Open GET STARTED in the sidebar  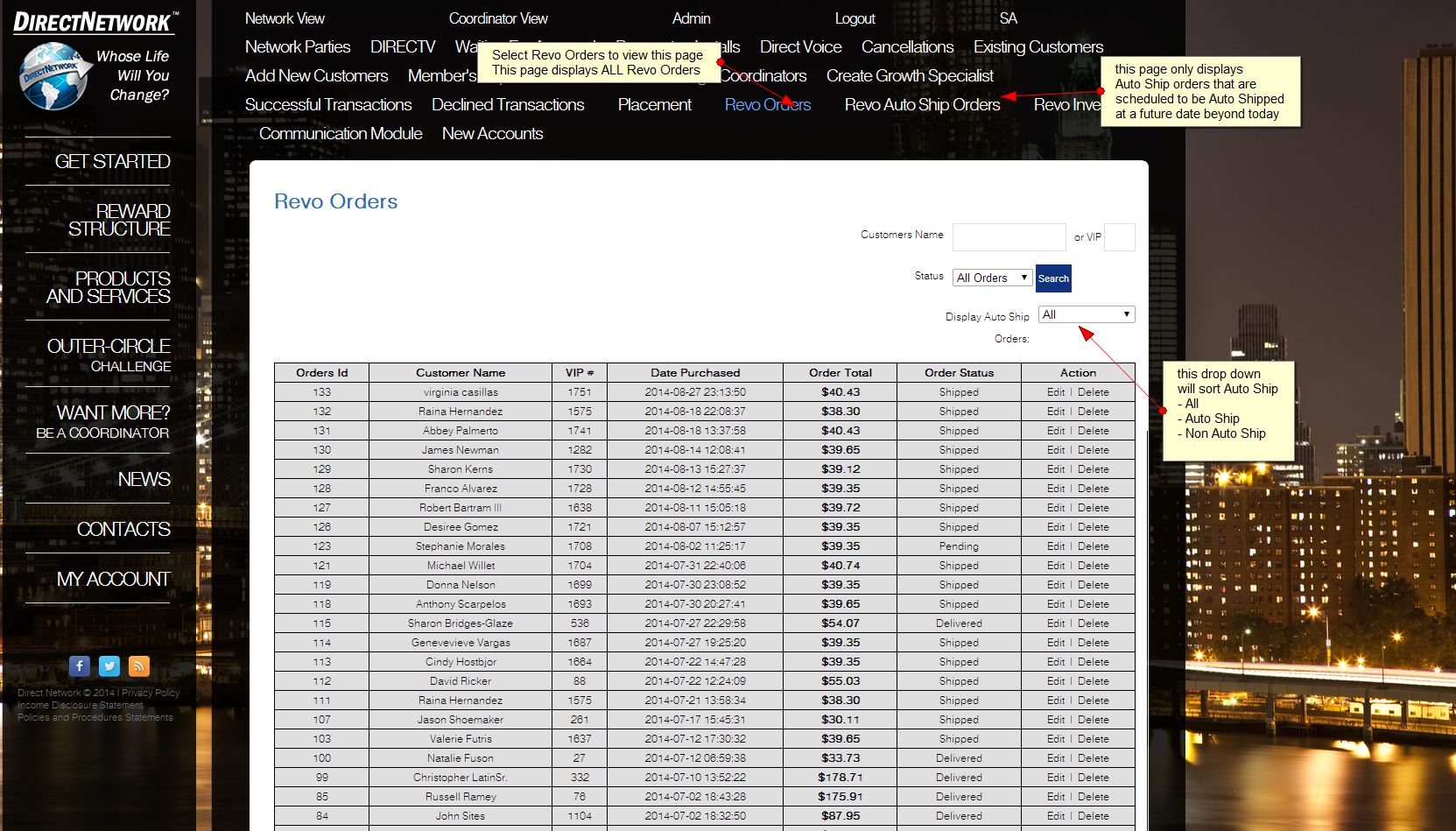[x=112, y=161]
